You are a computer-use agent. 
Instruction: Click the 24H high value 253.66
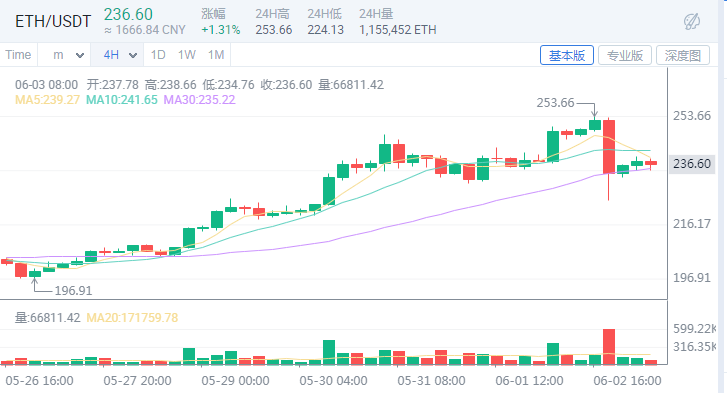tap(274, 30)
